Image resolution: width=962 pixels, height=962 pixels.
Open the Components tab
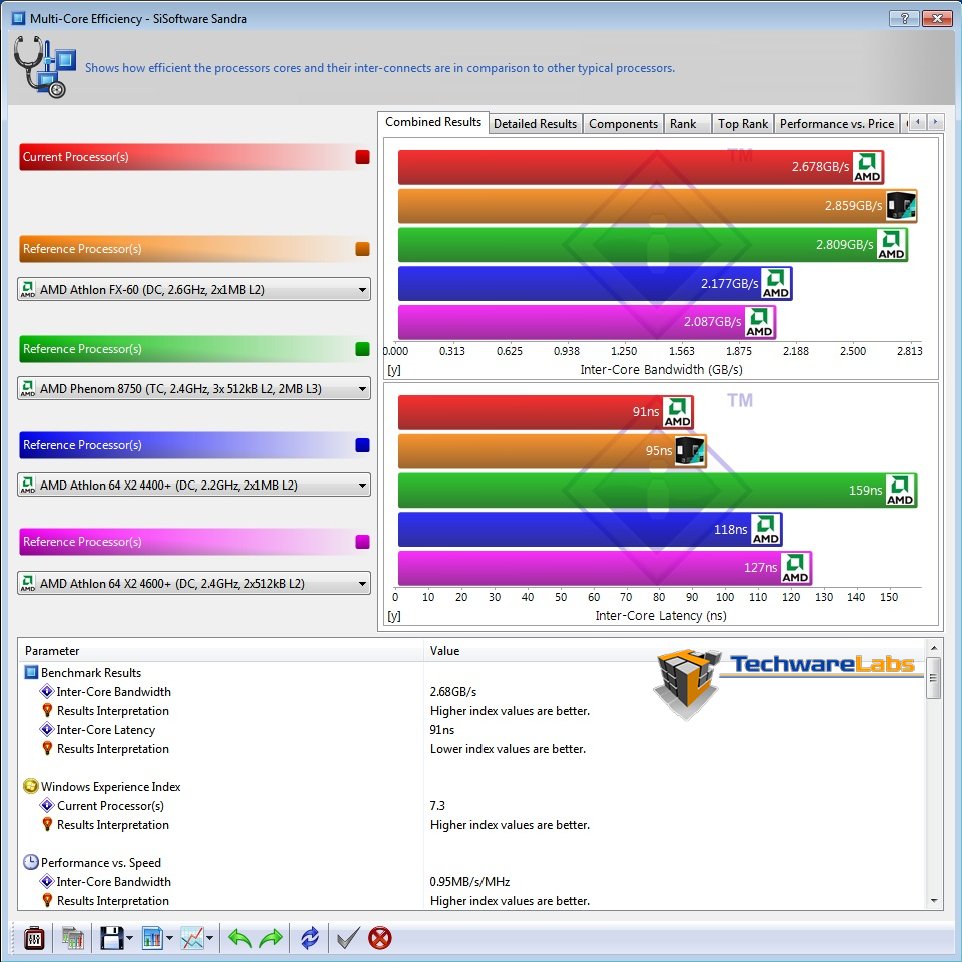[623, 124]
